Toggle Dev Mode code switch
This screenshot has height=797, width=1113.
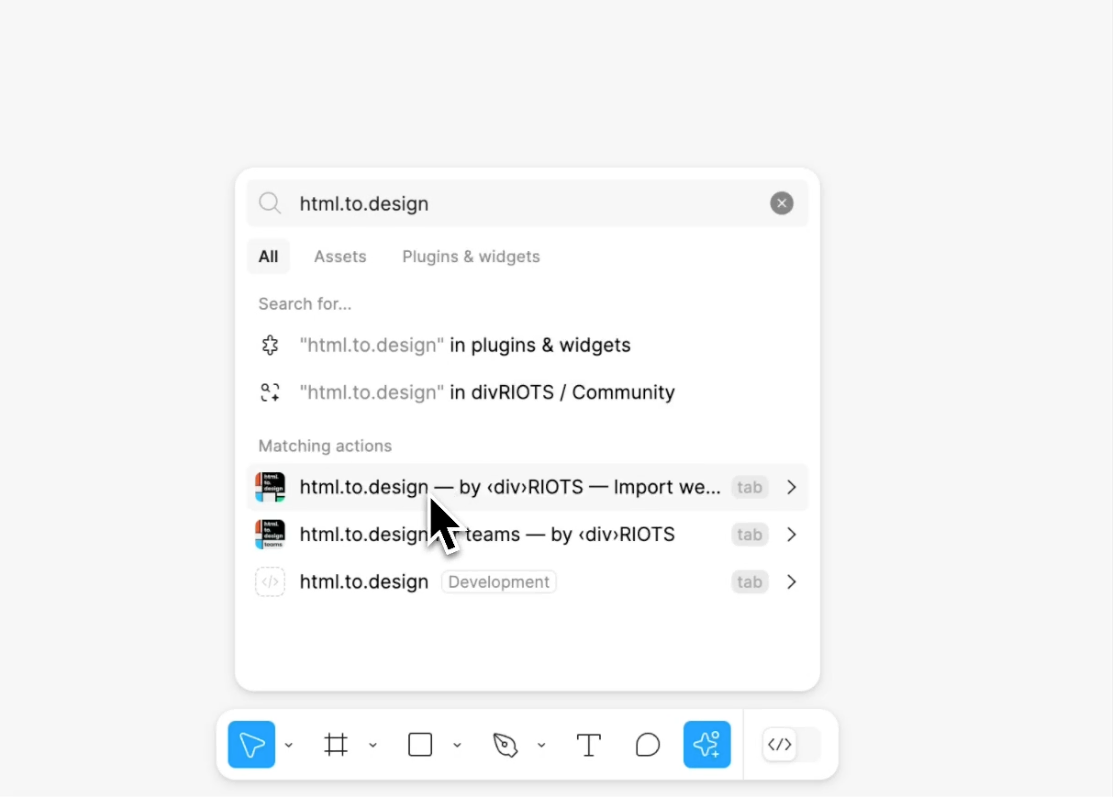click(x=791, y=744)
